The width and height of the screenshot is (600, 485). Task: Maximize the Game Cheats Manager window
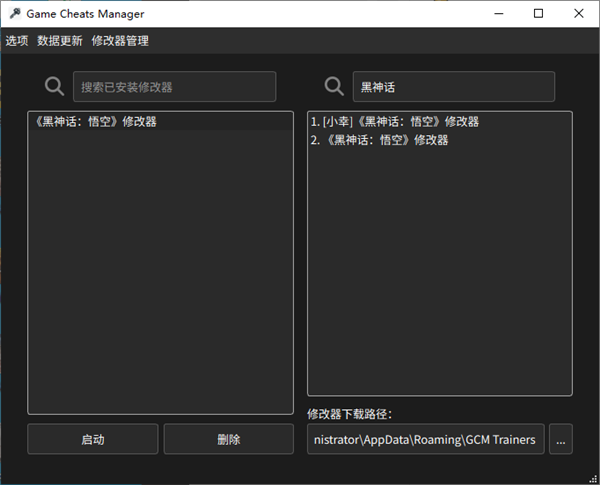(x=539, y=14)
